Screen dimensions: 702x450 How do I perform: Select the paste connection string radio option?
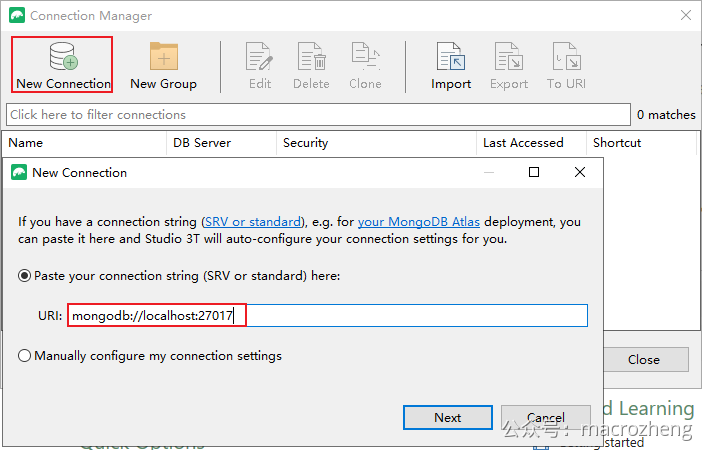pyautogui.click(x=24, y=275)
